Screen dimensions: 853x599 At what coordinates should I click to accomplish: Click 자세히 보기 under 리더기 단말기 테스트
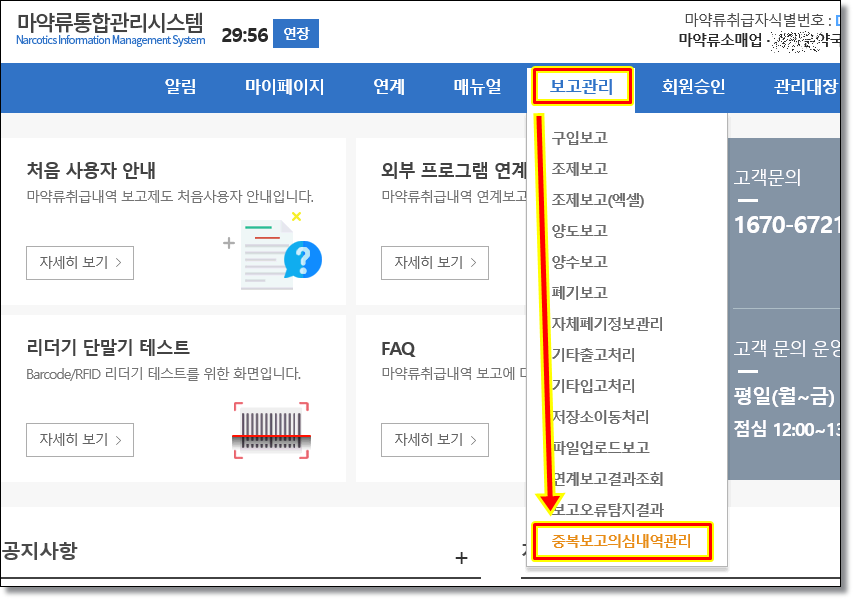80,439
